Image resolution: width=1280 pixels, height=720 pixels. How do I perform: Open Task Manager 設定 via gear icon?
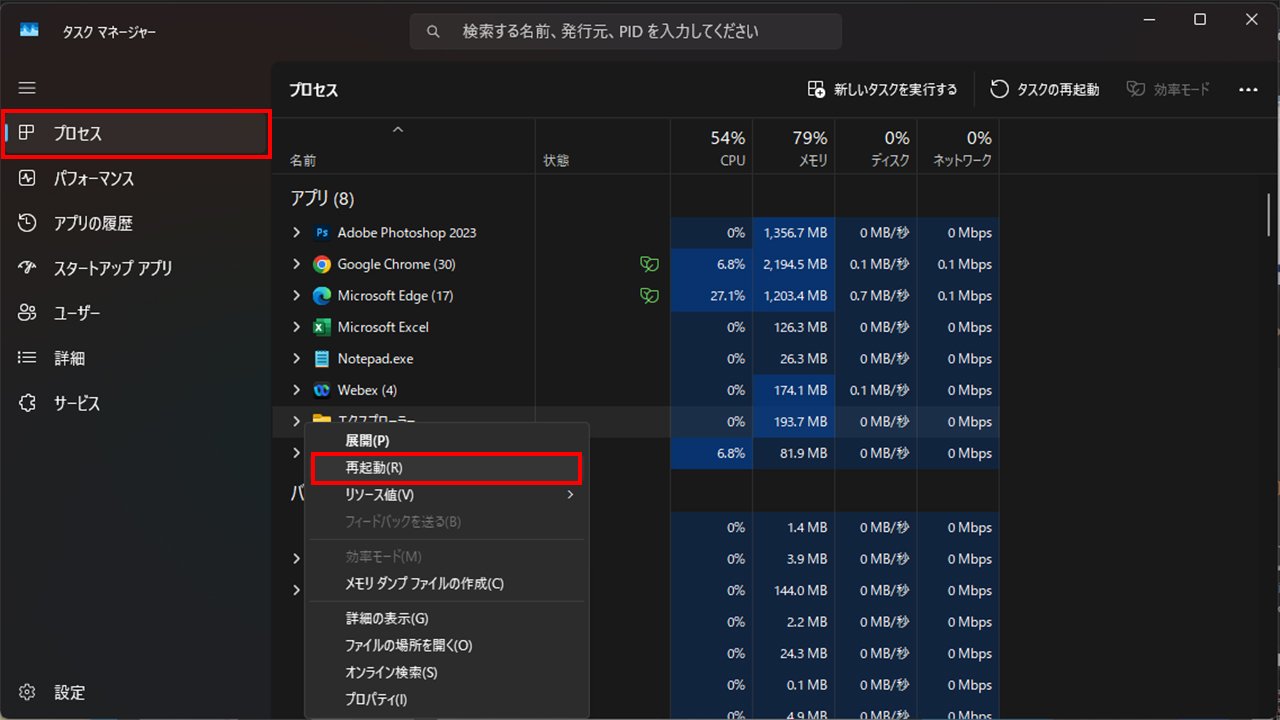tap(60, 692)
